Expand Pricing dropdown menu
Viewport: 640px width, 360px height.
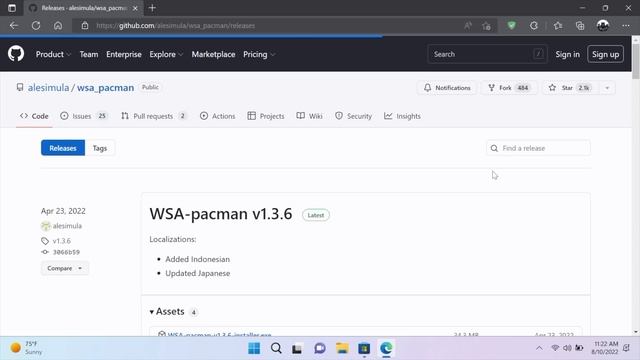click(259, 54)
